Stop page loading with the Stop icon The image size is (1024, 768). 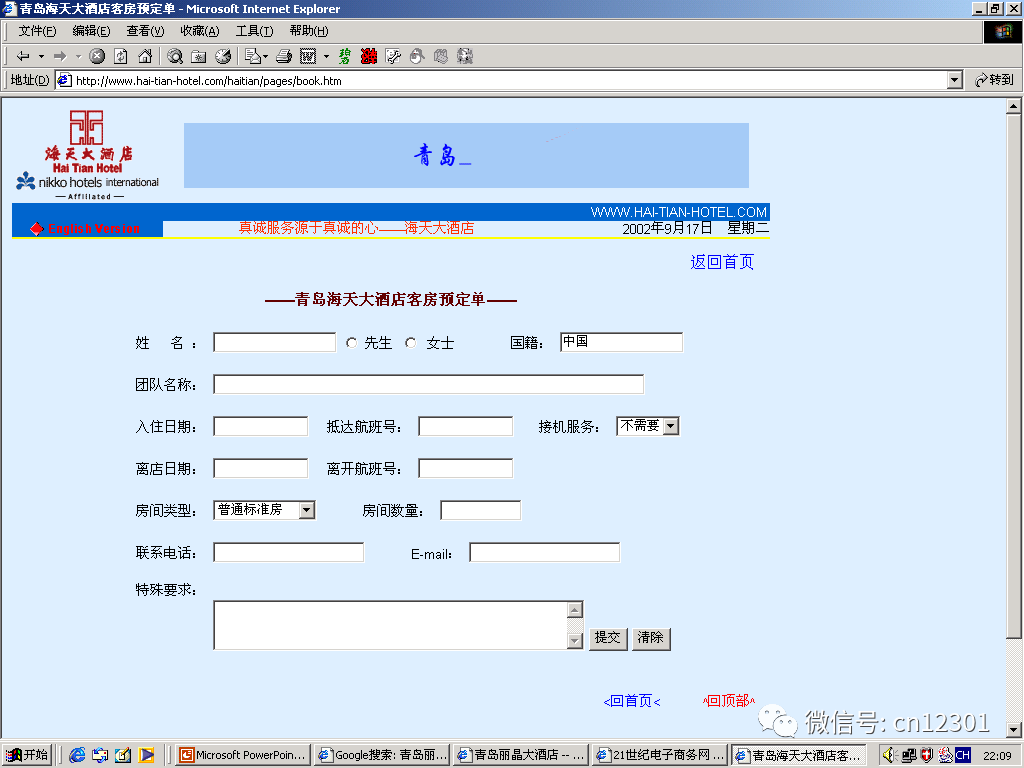point(97,56)
